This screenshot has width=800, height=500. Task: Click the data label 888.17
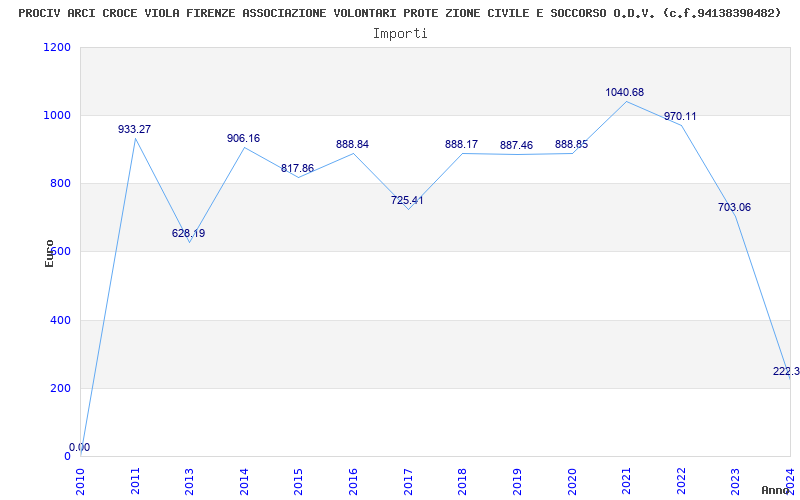coord(461,144)
